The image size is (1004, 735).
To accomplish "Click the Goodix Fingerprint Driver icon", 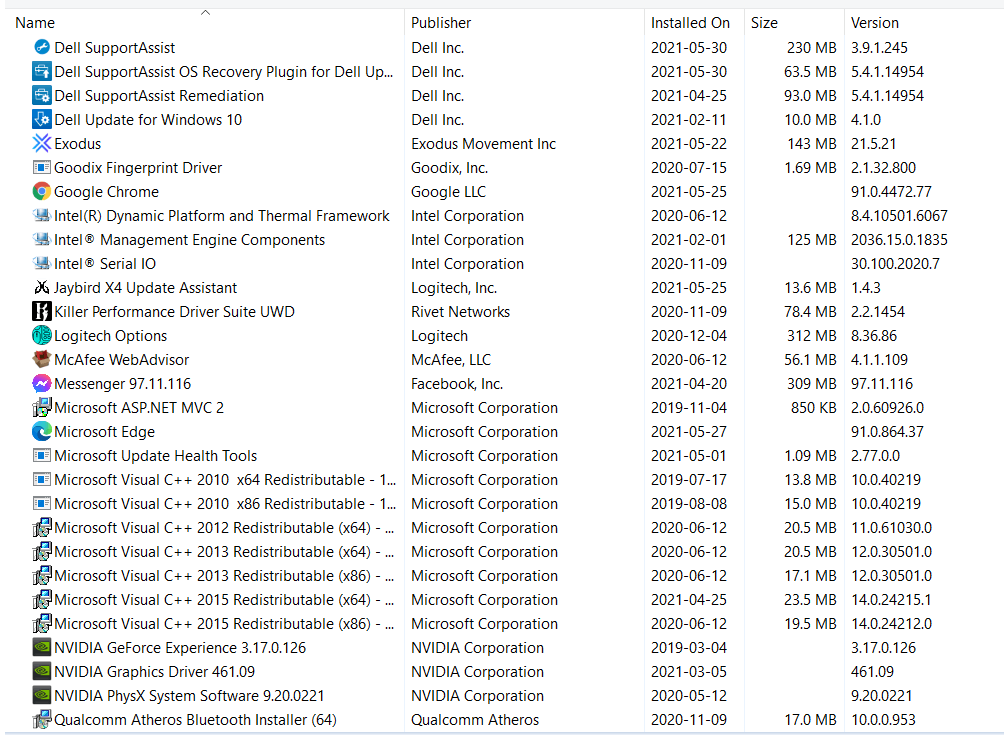I will click(42, 168).
